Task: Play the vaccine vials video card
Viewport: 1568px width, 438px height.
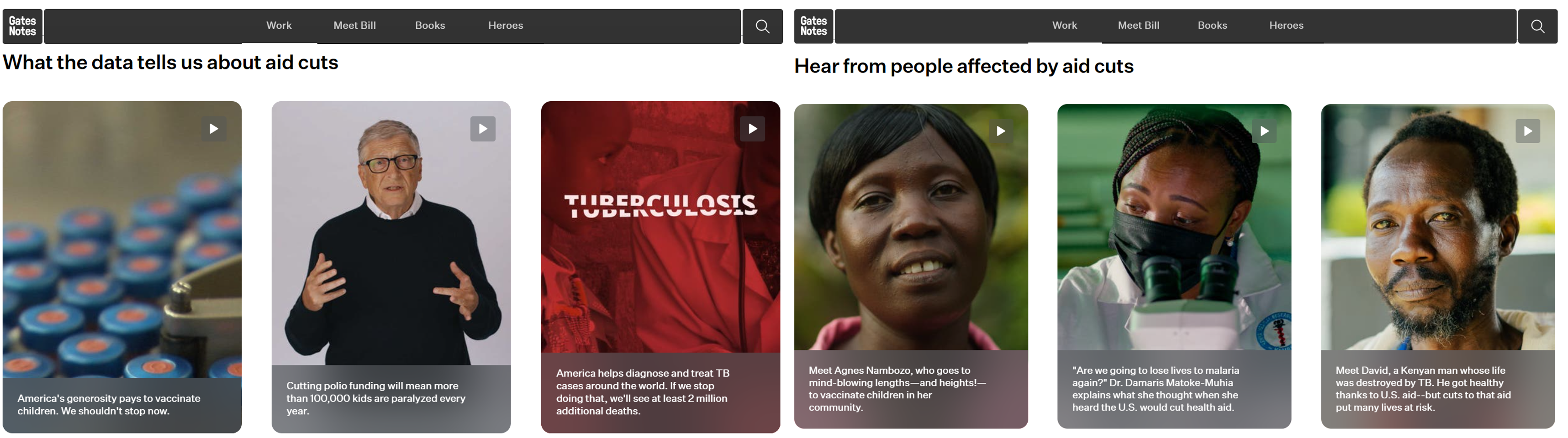Action: pos(214,129)
